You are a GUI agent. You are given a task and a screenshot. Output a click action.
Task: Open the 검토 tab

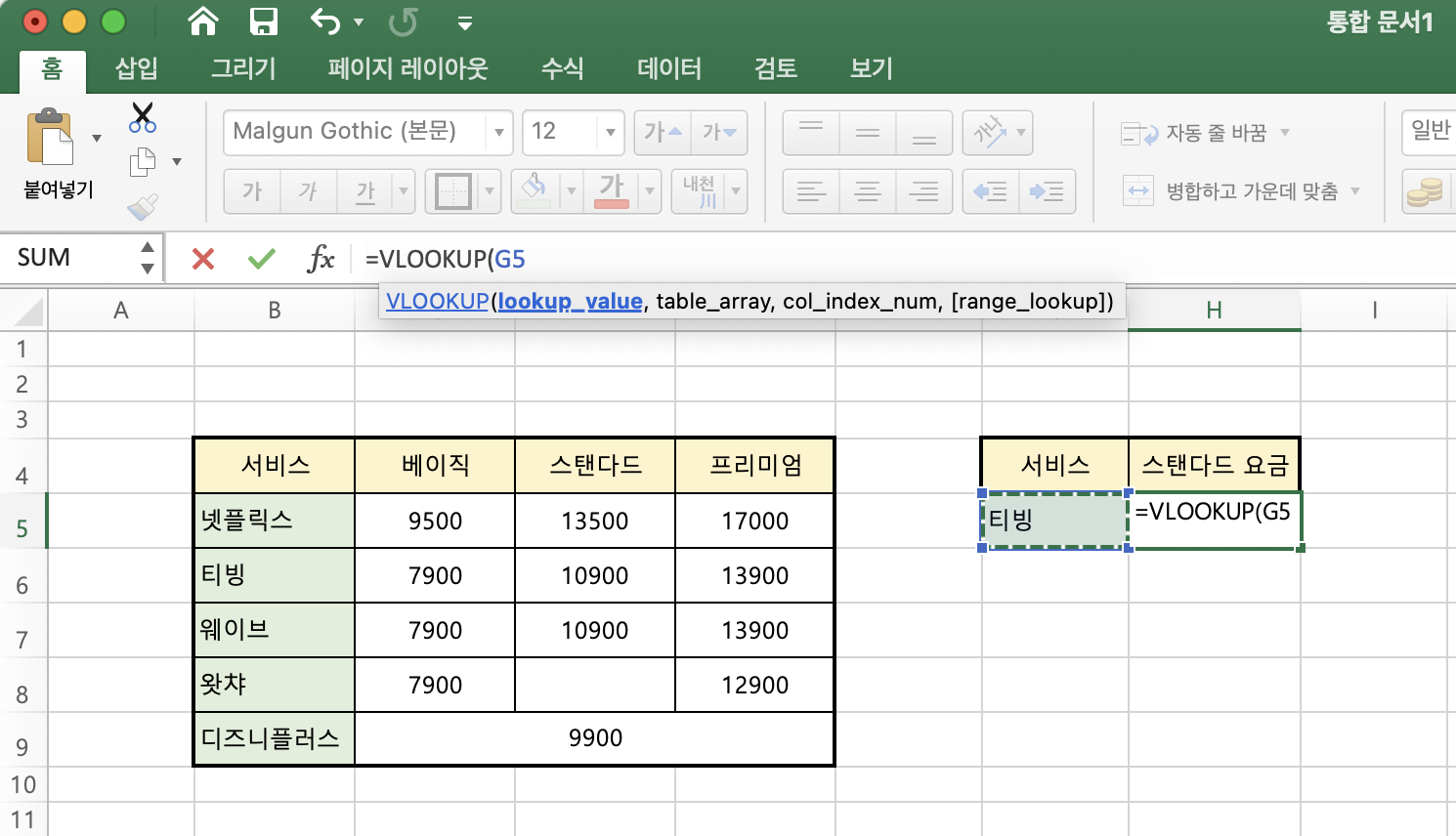point(776,68)
